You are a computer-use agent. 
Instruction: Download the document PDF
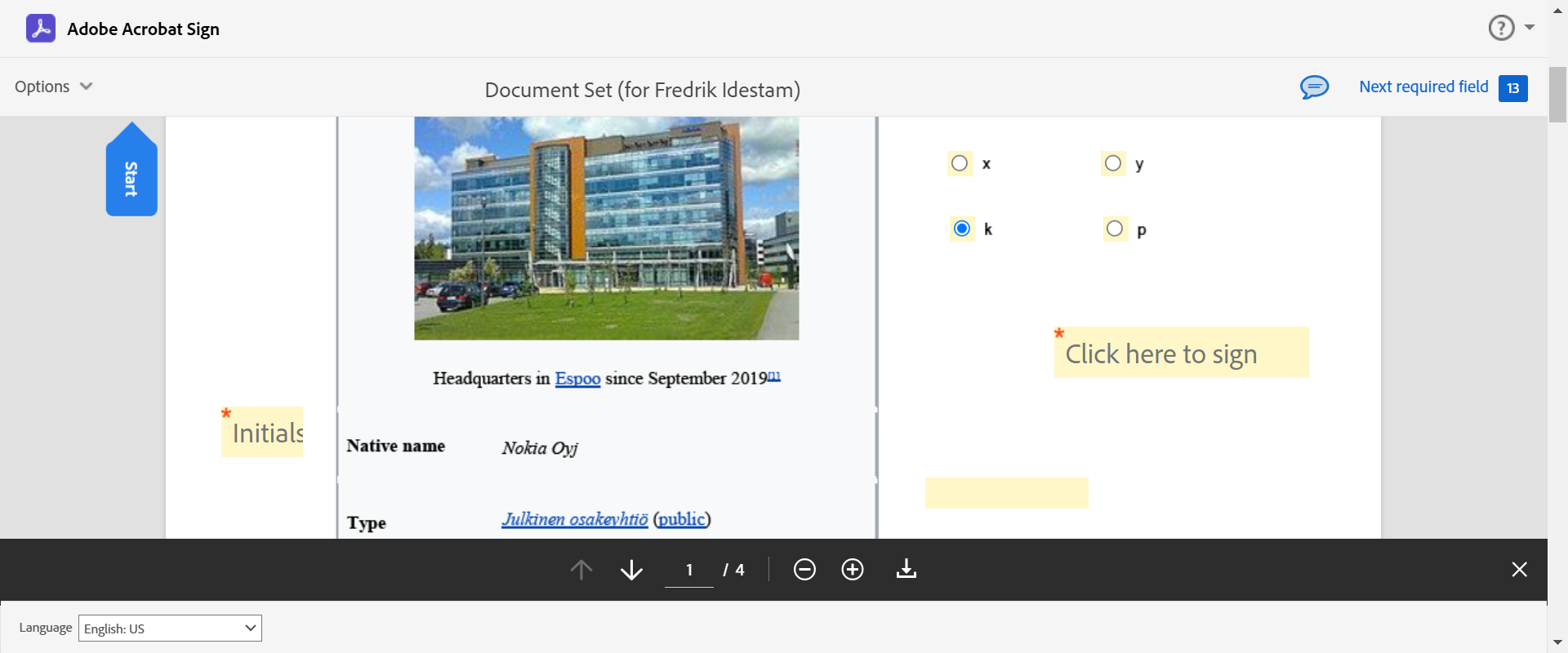(906, 569)
